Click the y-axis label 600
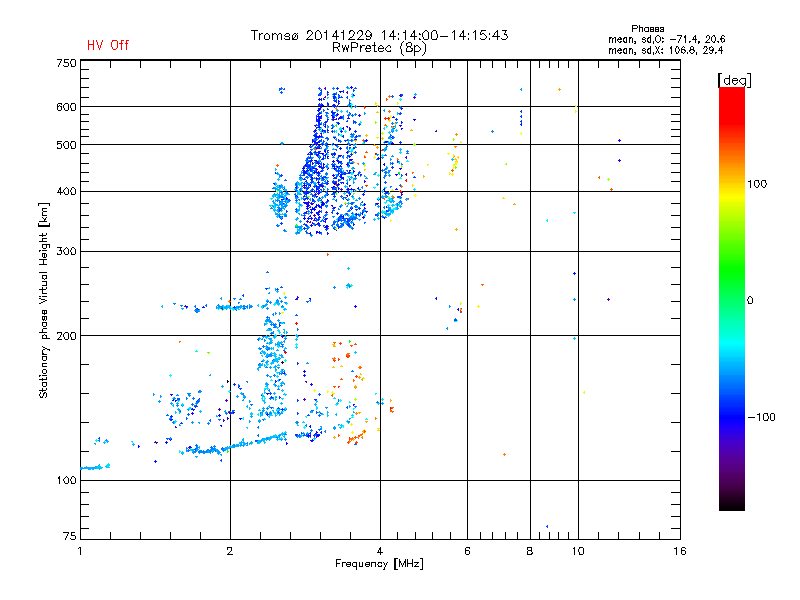This screenshot has height=600, width=800. click(66, 107)
